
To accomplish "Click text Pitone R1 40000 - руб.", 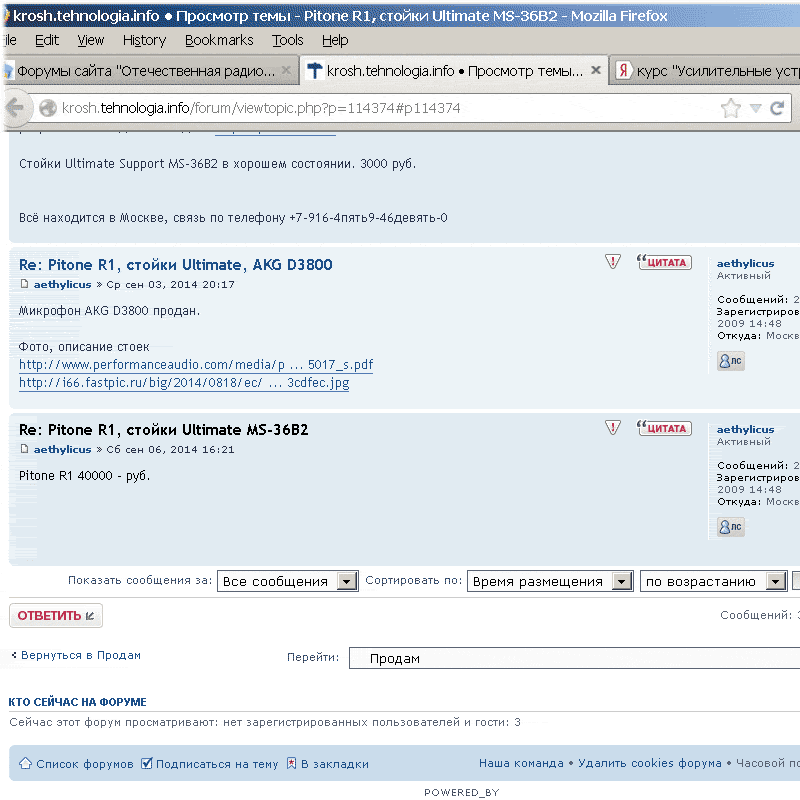I will coord(84,476).
